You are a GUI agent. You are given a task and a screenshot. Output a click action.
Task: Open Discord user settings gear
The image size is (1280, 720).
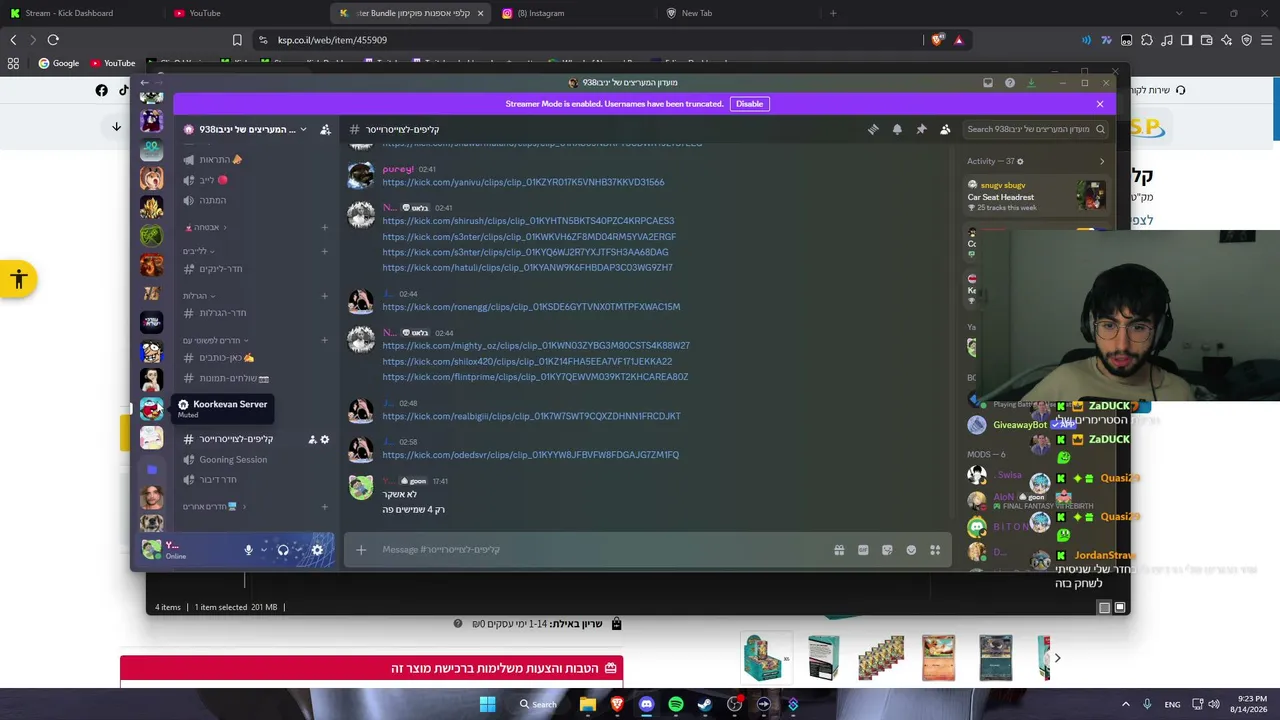[x=317, y=550]
